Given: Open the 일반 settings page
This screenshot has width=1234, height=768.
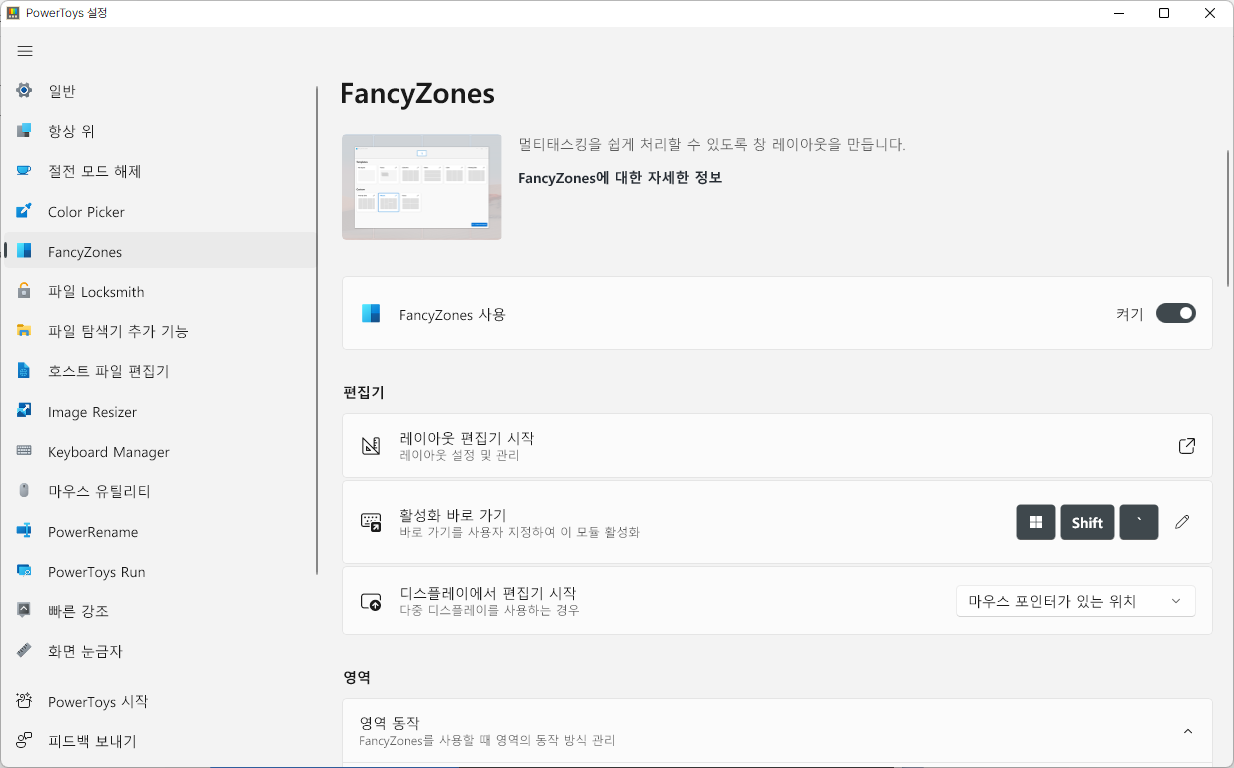Looking at the screenshot, I should click(160, 91).
